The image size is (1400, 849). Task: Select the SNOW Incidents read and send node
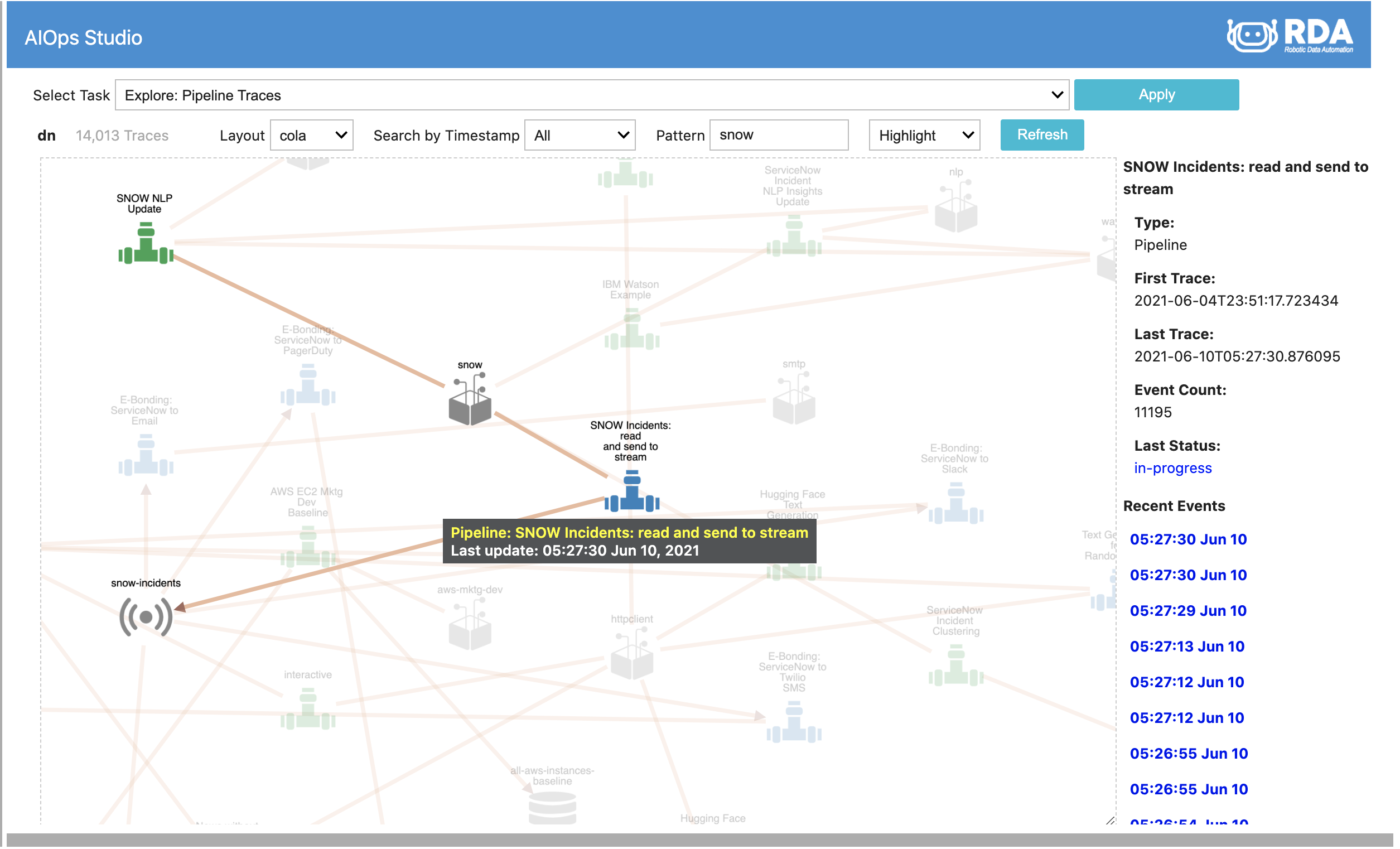tap(631, 492)
